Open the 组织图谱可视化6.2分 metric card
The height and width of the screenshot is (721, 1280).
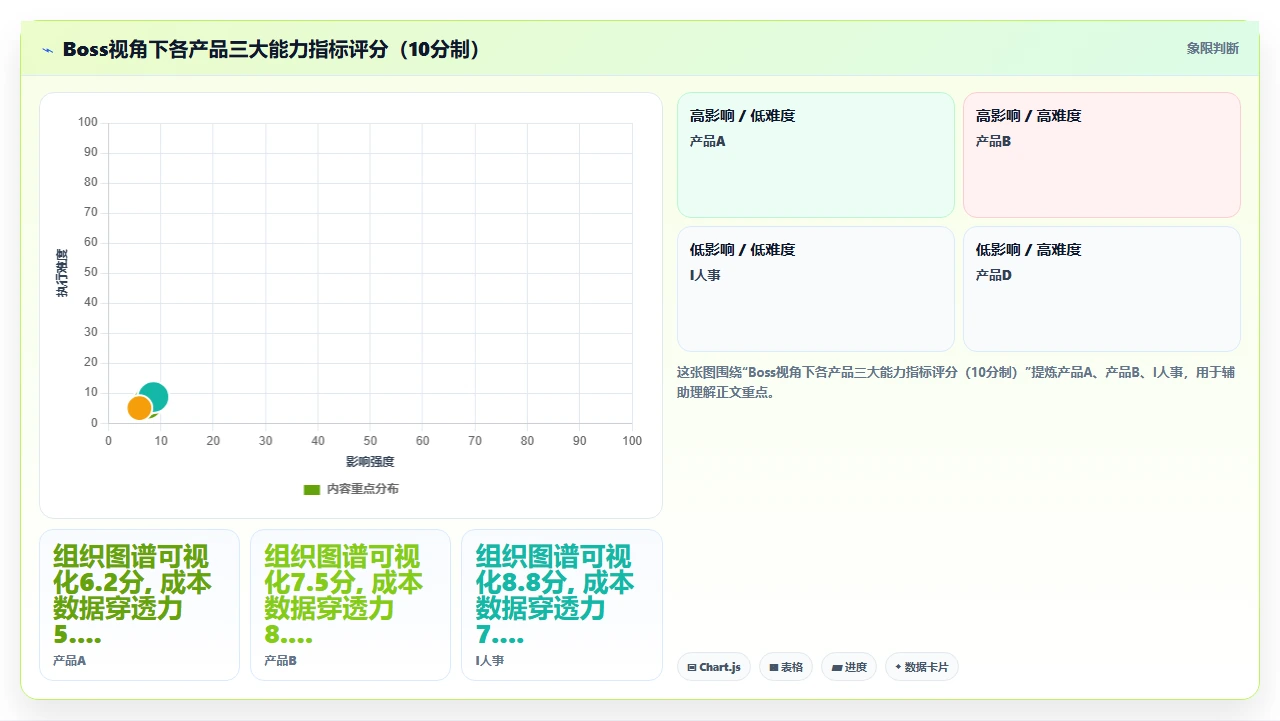pos(139,605)
